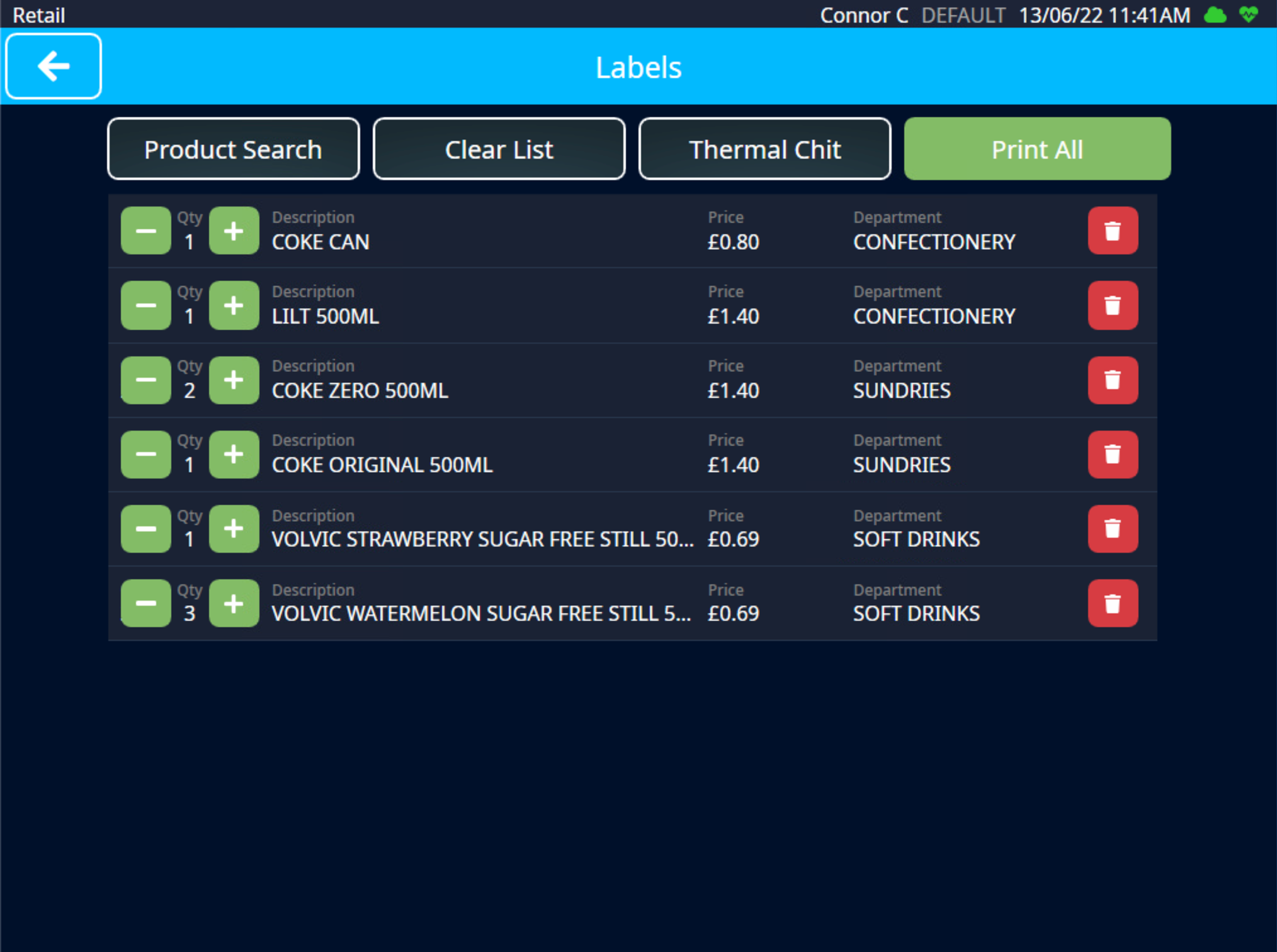Increase quantity for VOLVIC STRAWBERRY item
The image size is (1277, 952).
coord(234,528)
